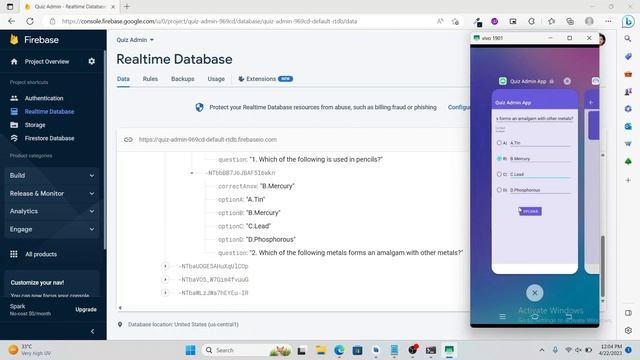Click optionD value "D.Phosphorous"

(271, 240)
